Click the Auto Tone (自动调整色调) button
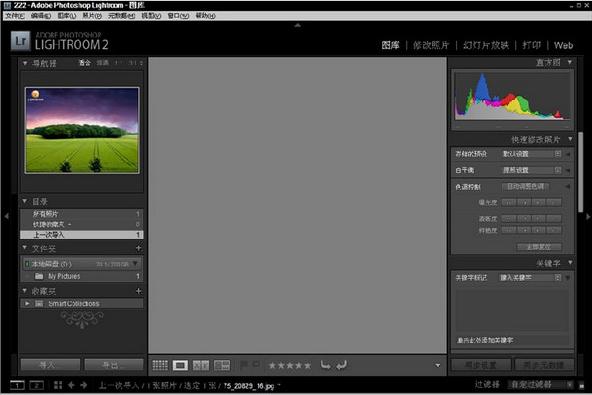This screenshot has width=592, height=395. [526, 187]
